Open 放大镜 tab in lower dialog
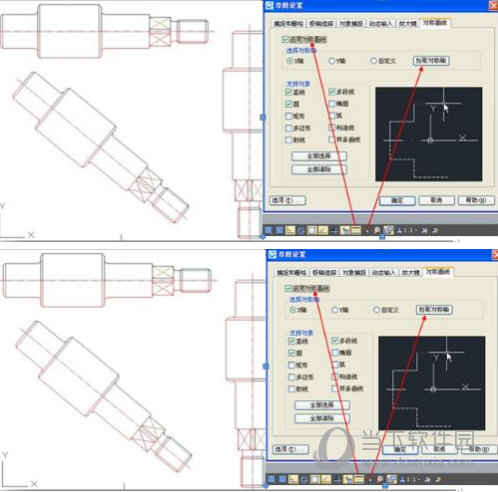The width and height of the screenshot is (498, 492). point(411,273)
